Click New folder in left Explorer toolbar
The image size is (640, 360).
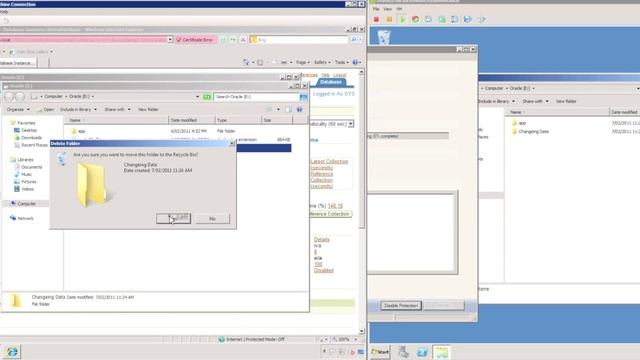[148, 109]
